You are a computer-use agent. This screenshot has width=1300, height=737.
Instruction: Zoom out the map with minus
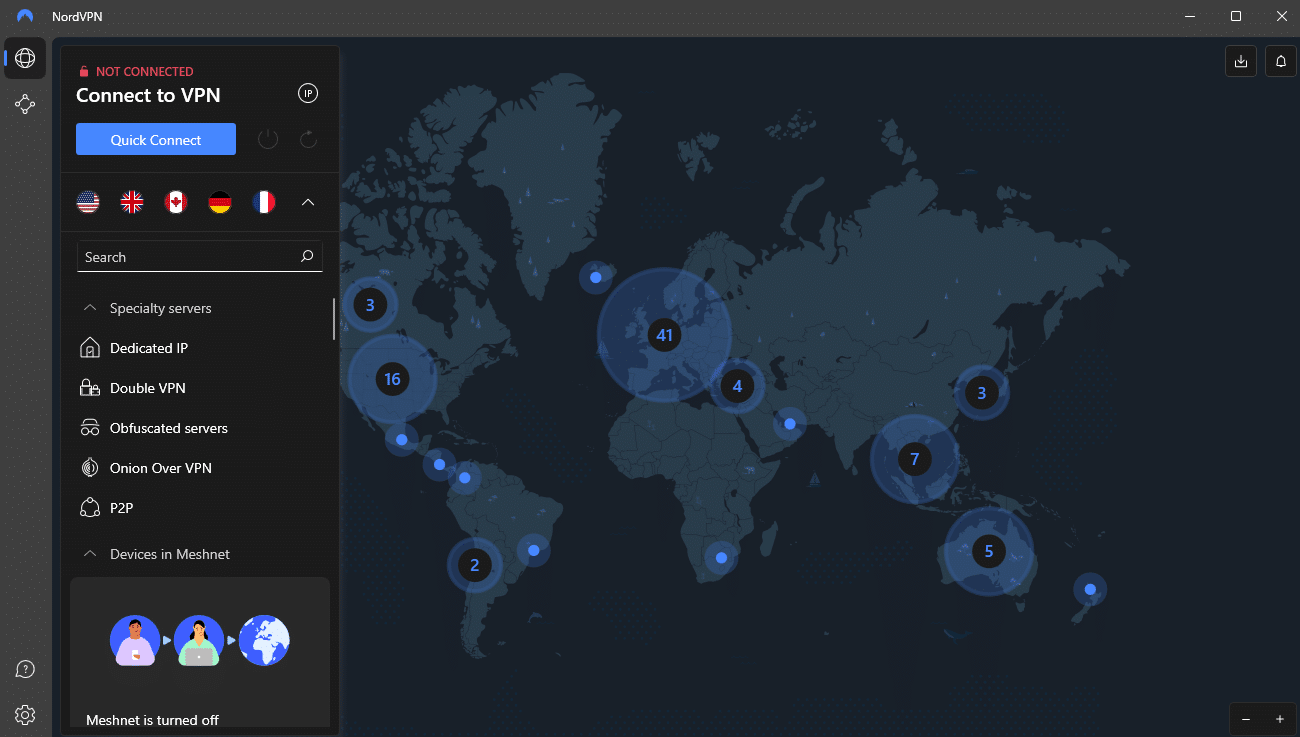[1246, 719]
